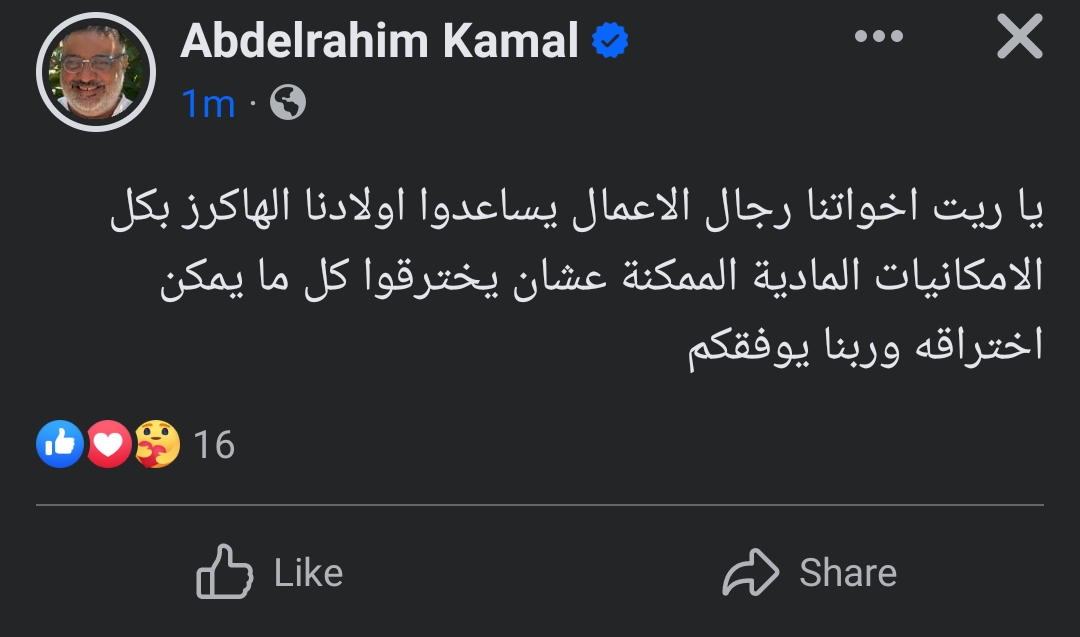Viewport: 1080px width, 637px height.
Task: Click the red heart reaction emoji
Action: tap(109, 444)
